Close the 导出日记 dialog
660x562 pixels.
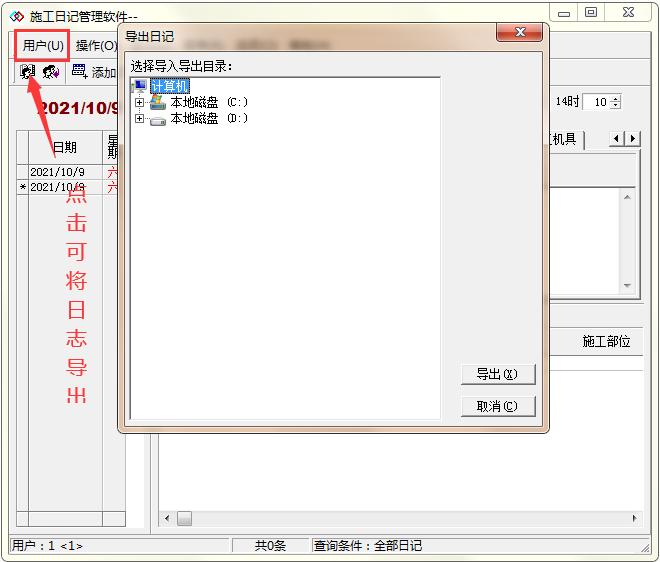[x=519, y=32]
